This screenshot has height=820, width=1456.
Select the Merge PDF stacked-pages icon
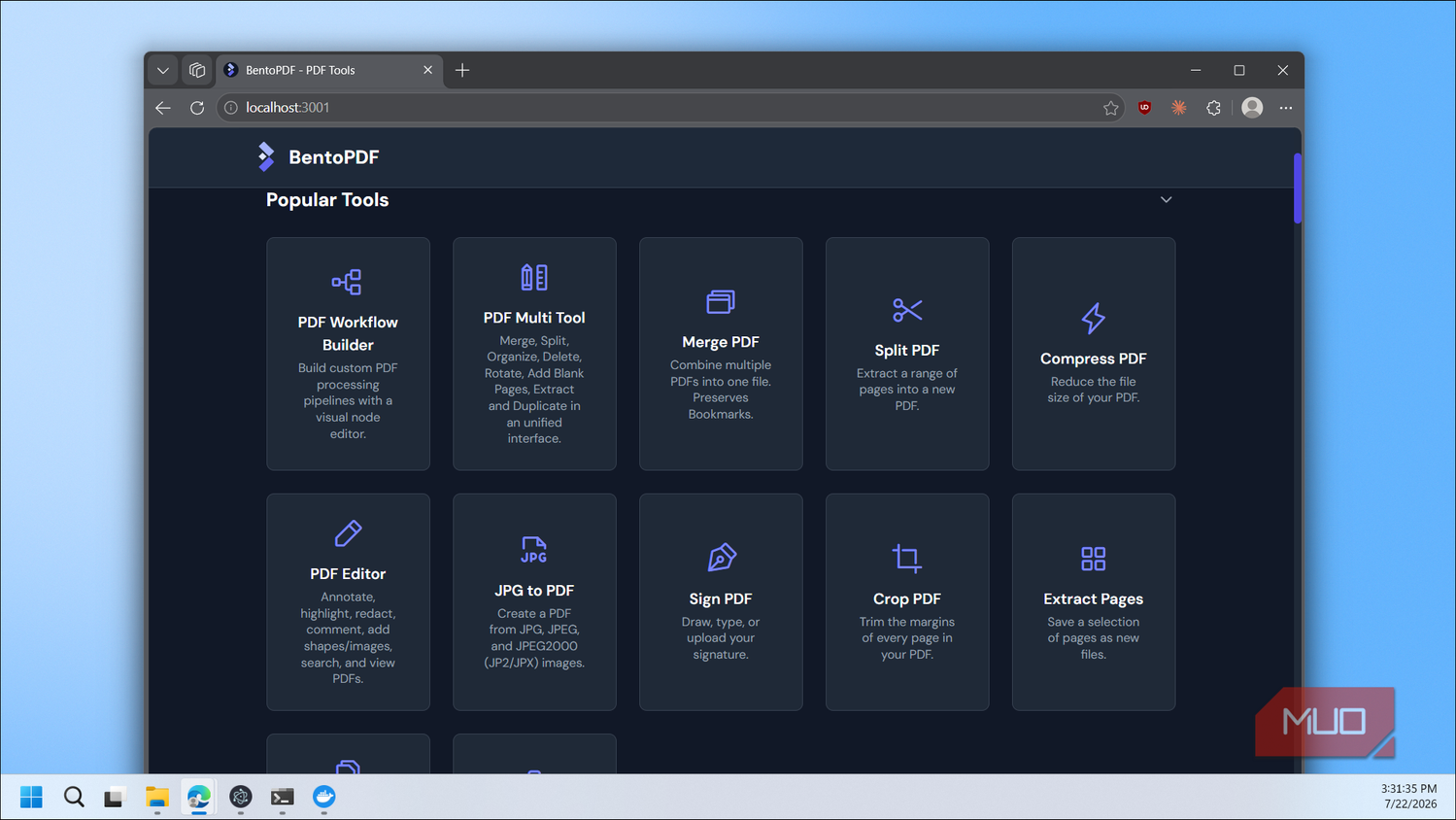coord(721,302)
